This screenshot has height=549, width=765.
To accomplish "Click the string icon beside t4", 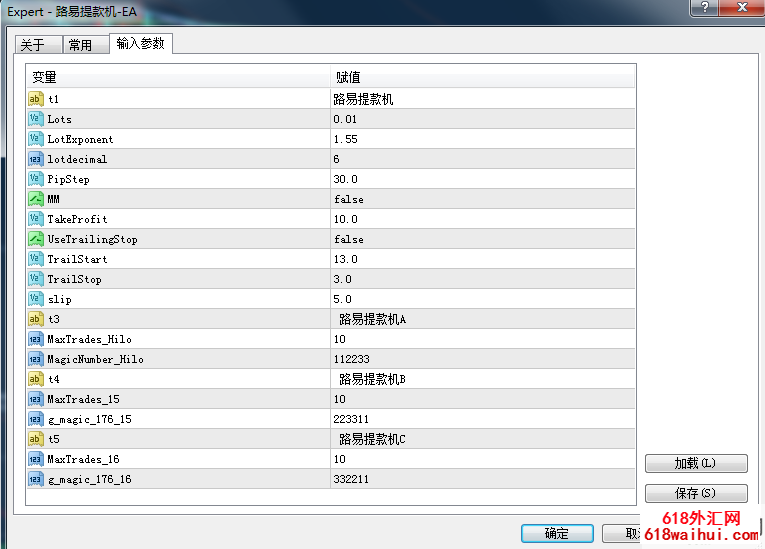I will point(36,379).
